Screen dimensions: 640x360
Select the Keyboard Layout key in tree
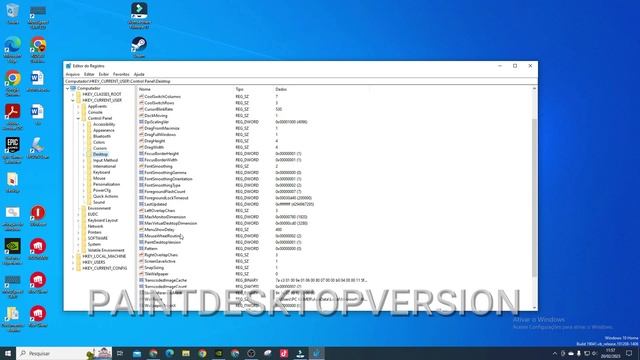[x=102, y=220]
